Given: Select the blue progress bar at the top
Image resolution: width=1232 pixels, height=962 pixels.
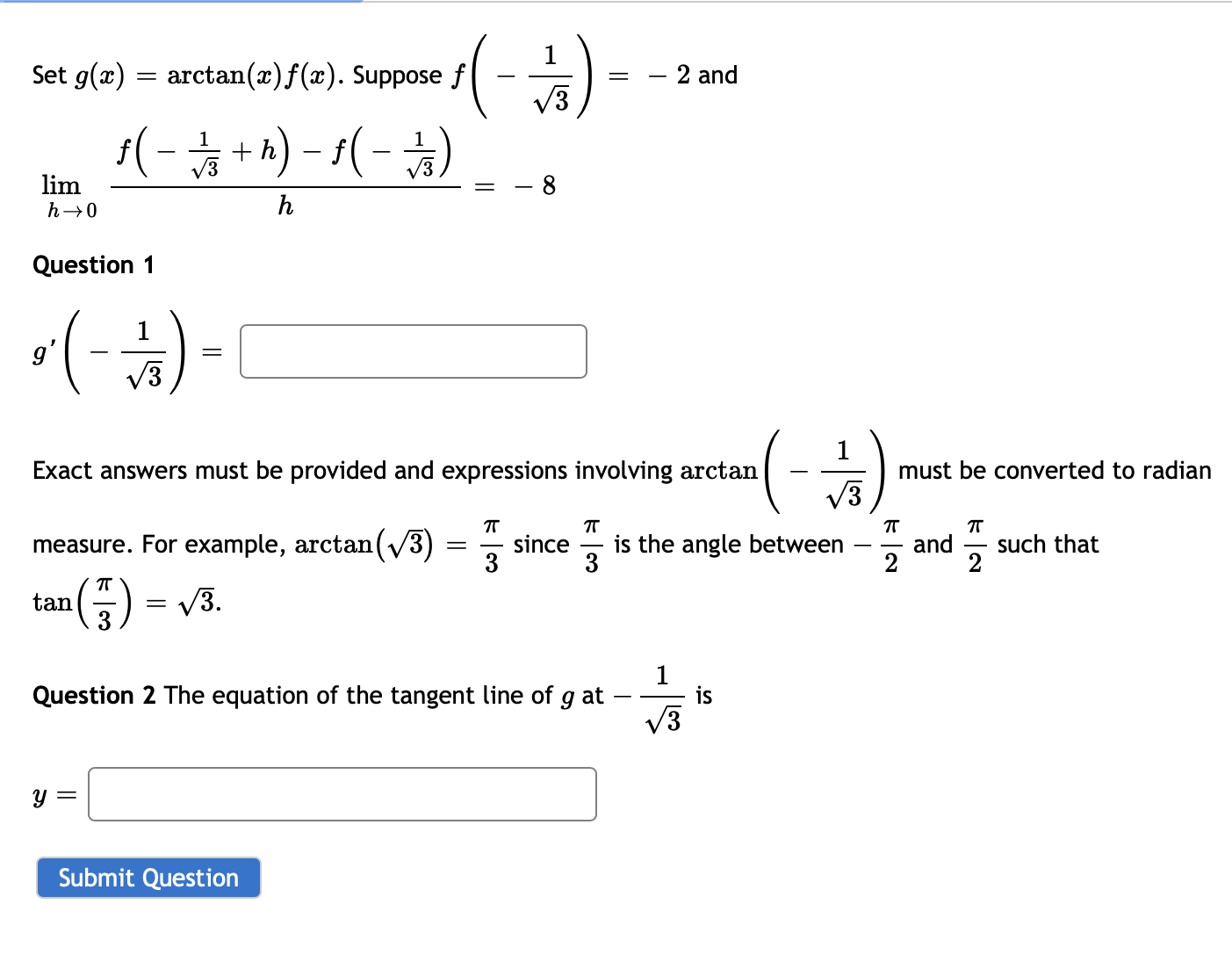Looking at the screenshot, I should point(176,3).
